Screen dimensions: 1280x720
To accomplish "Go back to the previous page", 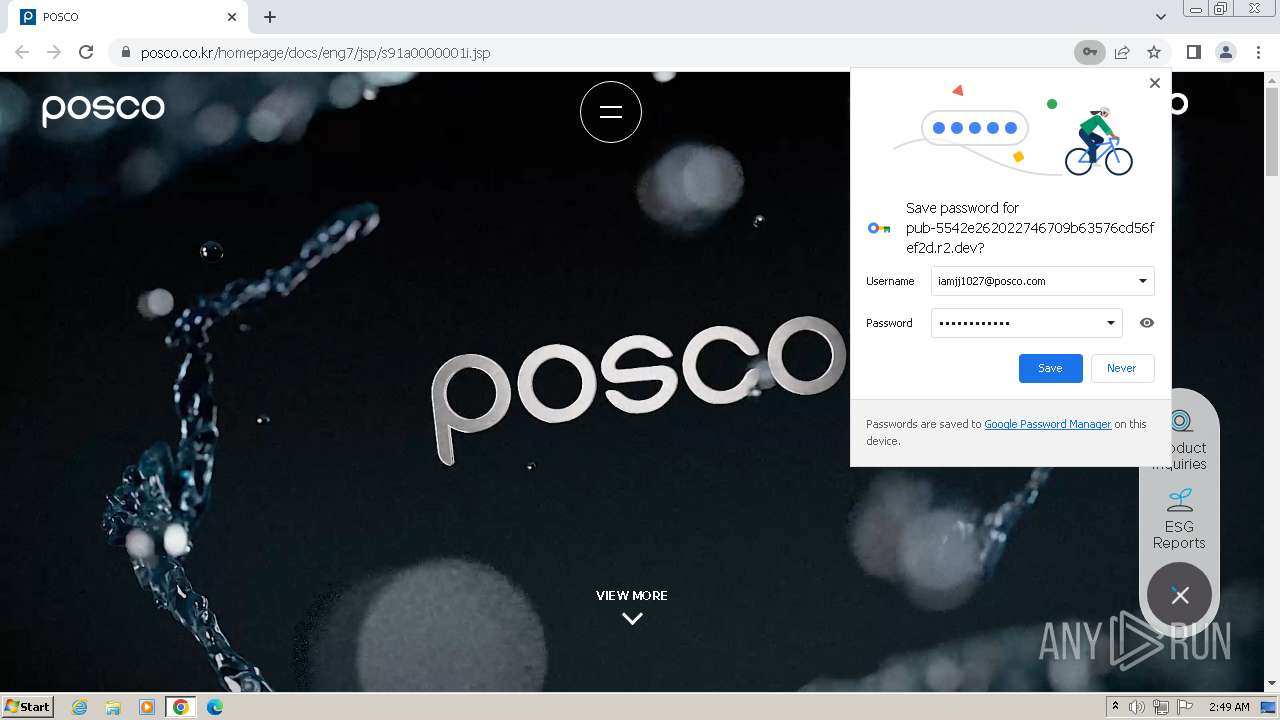I will click(22, 52).
